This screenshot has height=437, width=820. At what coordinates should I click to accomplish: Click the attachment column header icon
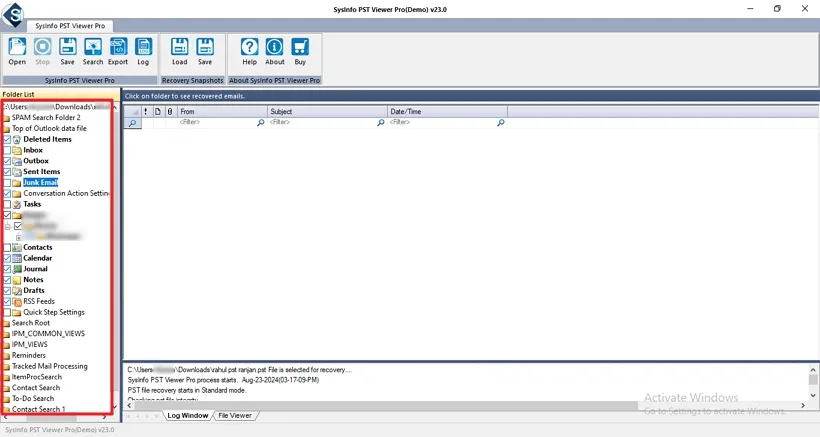tap(170, 111)
